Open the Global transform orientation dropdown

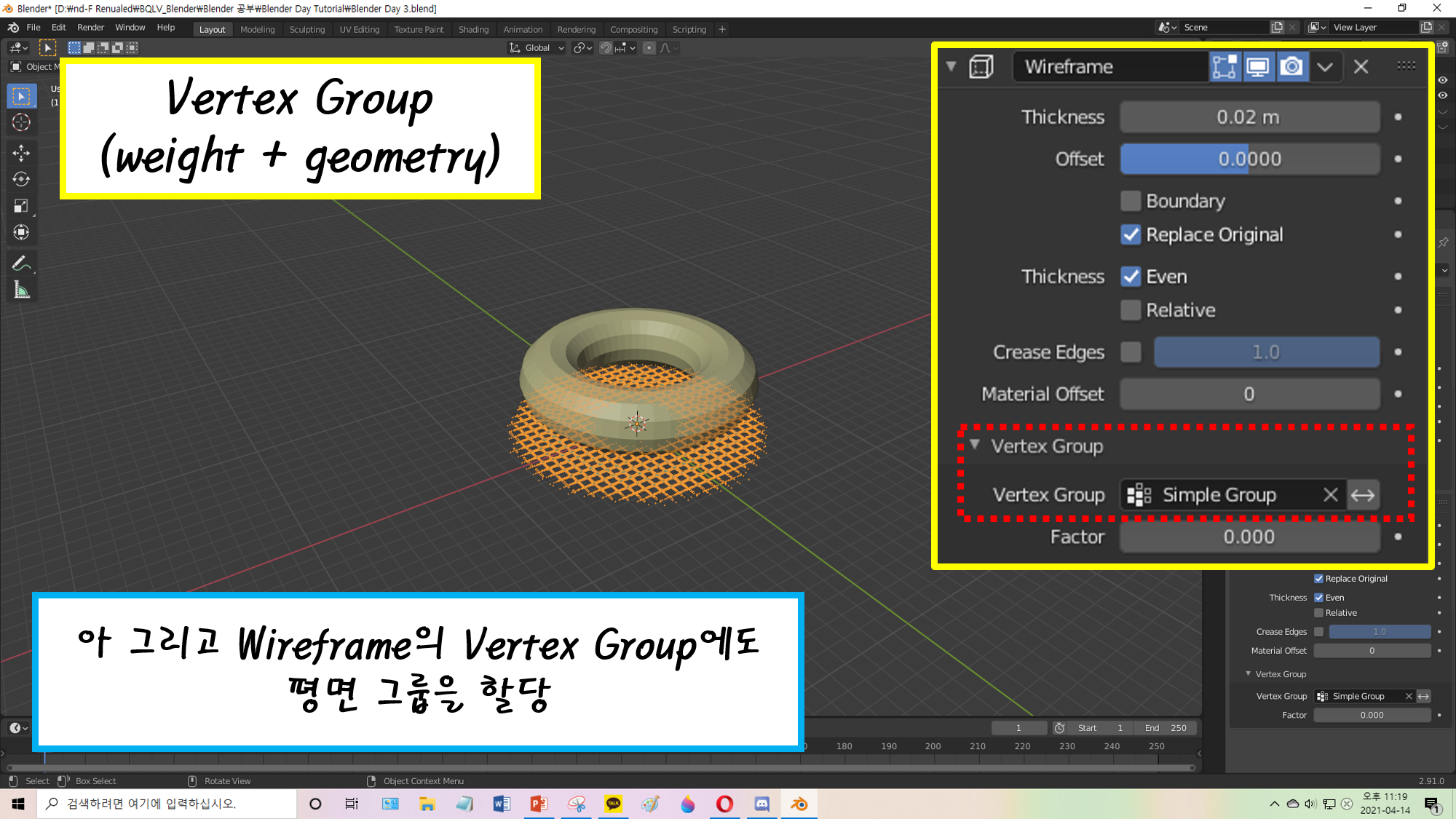(x=537, y=48)
